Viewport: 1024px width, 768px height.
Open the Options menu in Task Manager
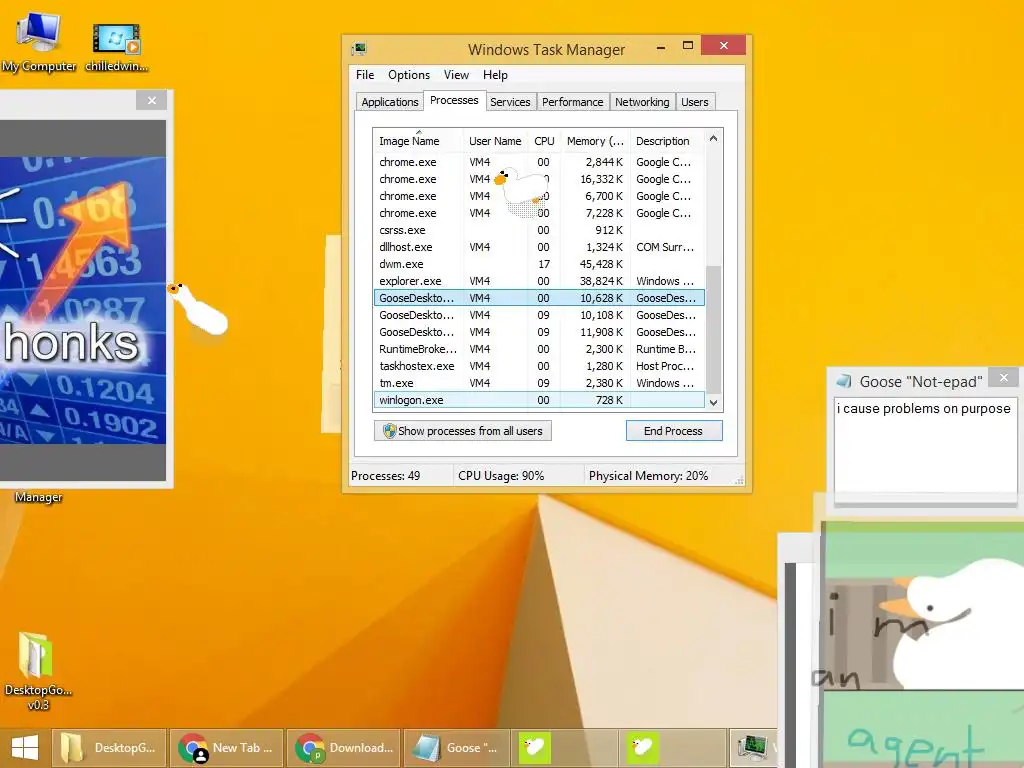point(409,75)
